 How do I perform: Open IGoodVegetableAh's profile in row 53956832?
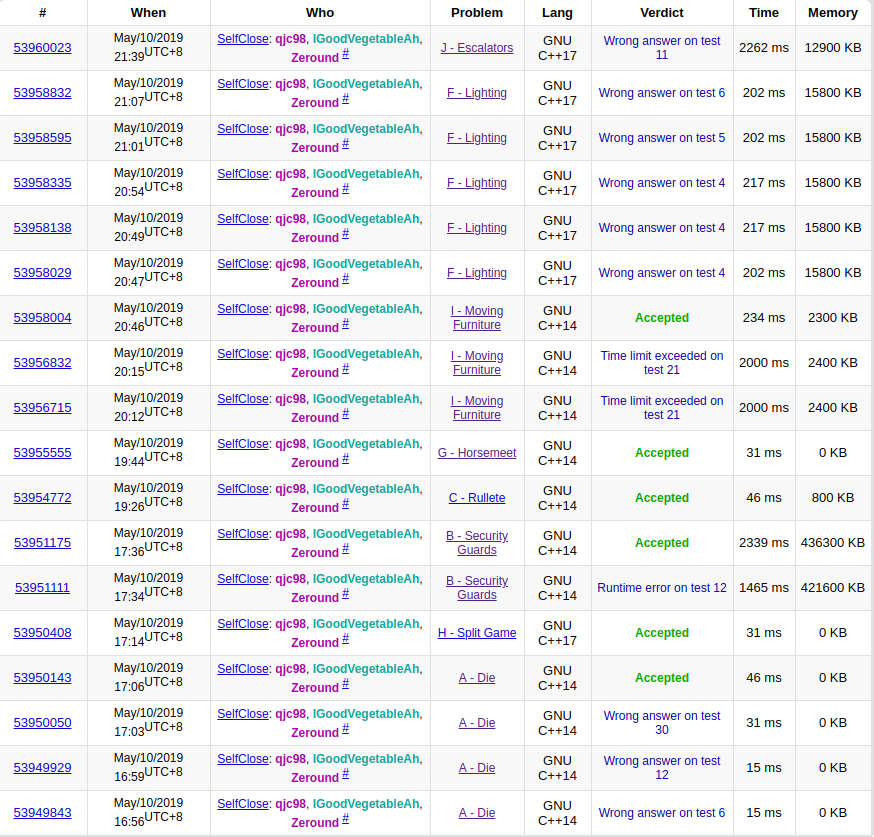pos(365,354)
